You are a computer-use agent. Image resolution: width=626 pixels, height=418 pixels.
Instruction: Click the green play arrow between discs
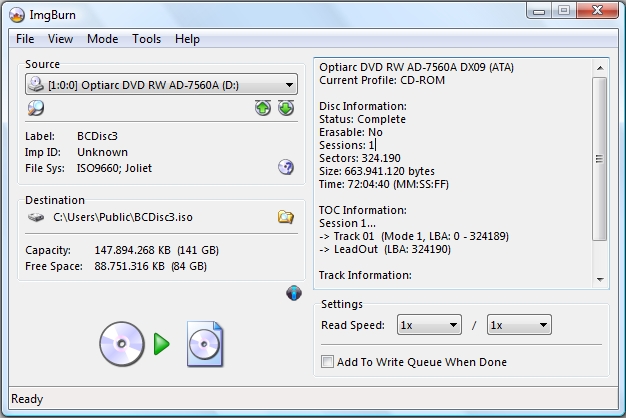162,344
